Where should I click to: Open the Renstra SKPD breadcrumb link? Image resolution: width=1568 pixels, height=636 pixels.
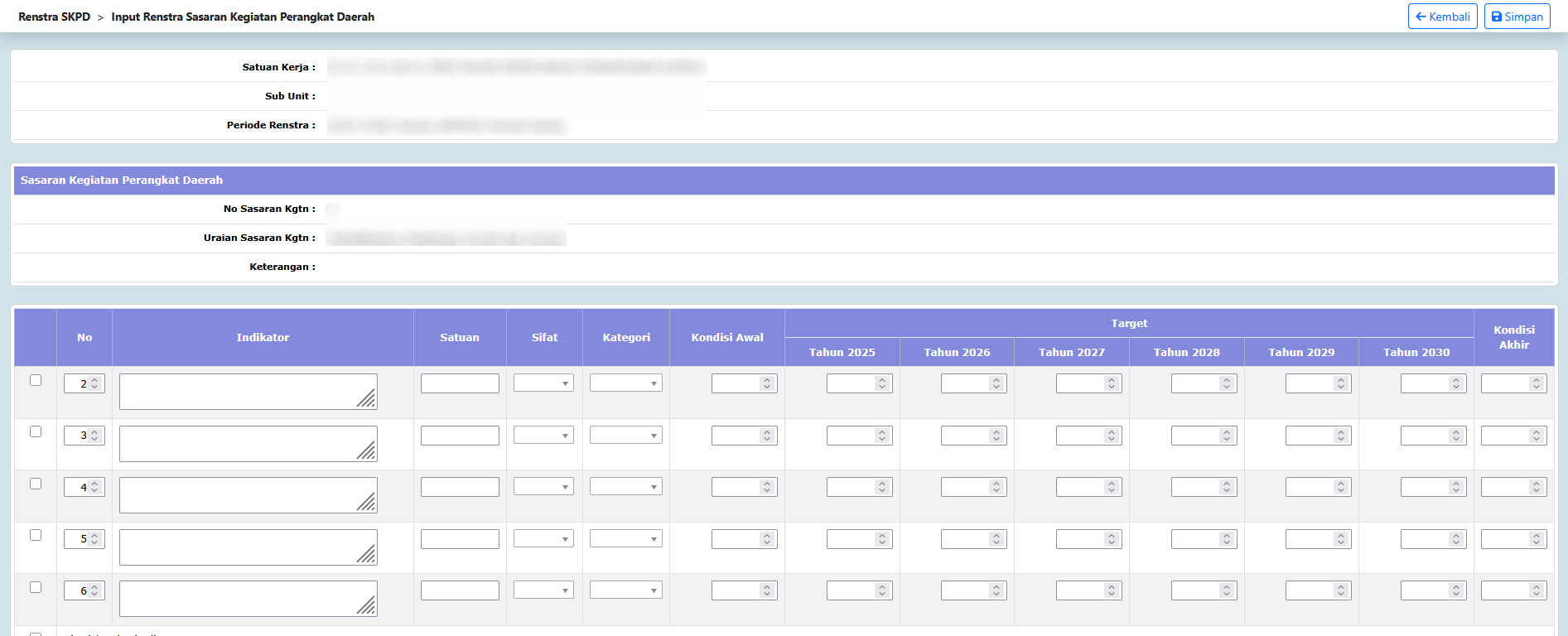point(54,17)
